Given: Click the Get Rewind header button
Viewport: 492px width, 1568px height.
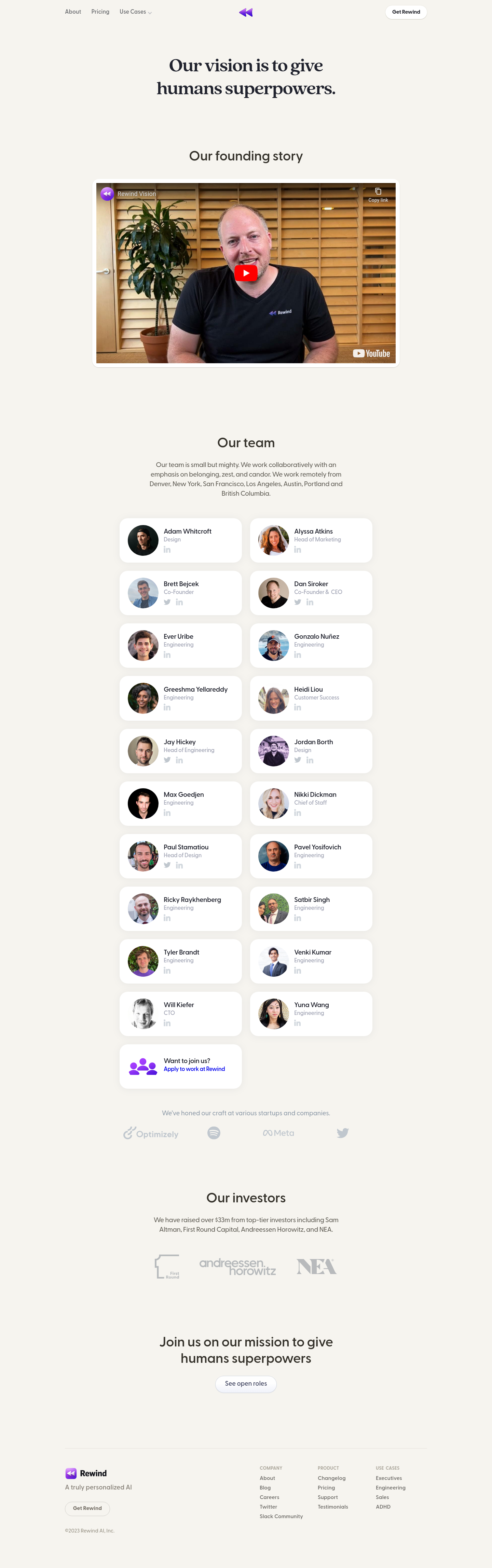Looking at the screenshot, I should pyautogui.click(x=406, y=12).
